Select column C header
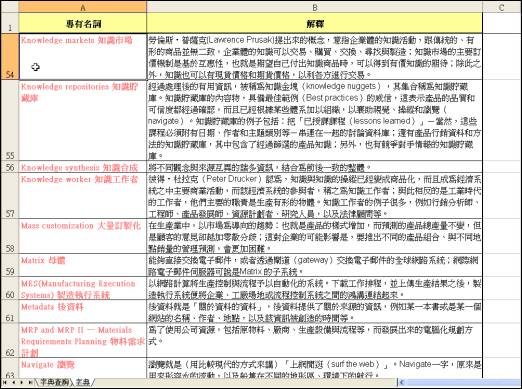 [x=502, y=7]
